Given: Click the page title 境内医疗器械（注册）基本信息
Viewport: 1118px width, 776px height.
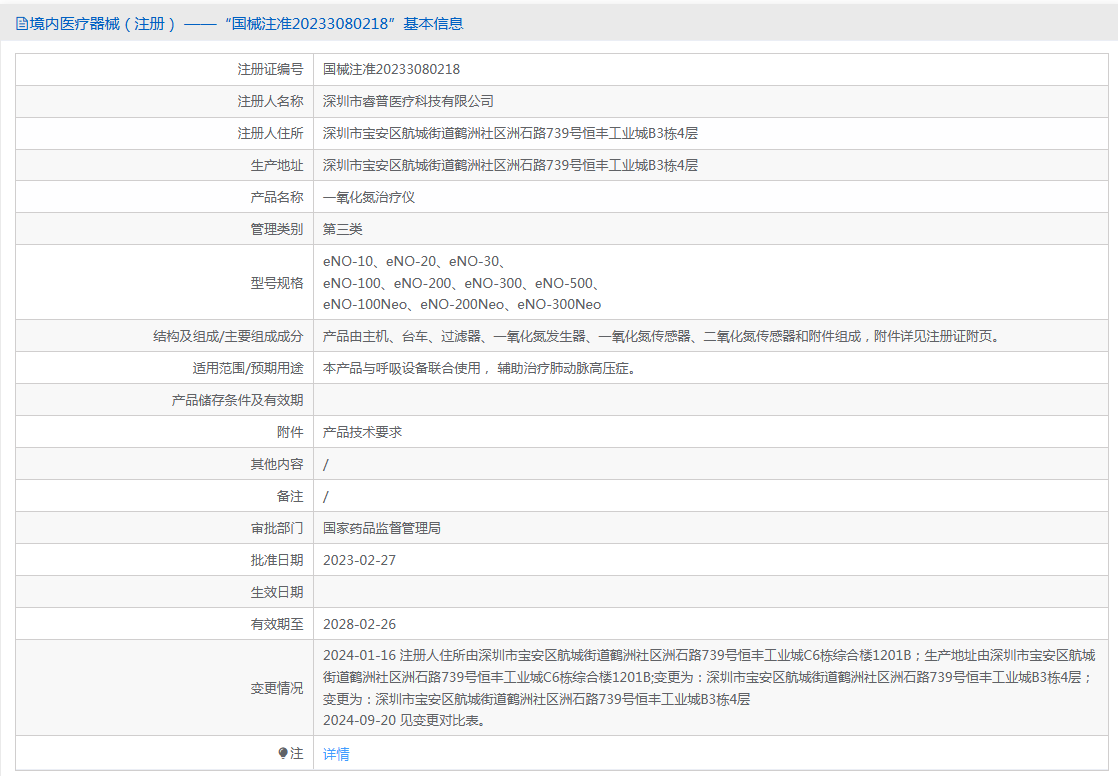Looking at the screenshot, I should (x=246, y=24).
